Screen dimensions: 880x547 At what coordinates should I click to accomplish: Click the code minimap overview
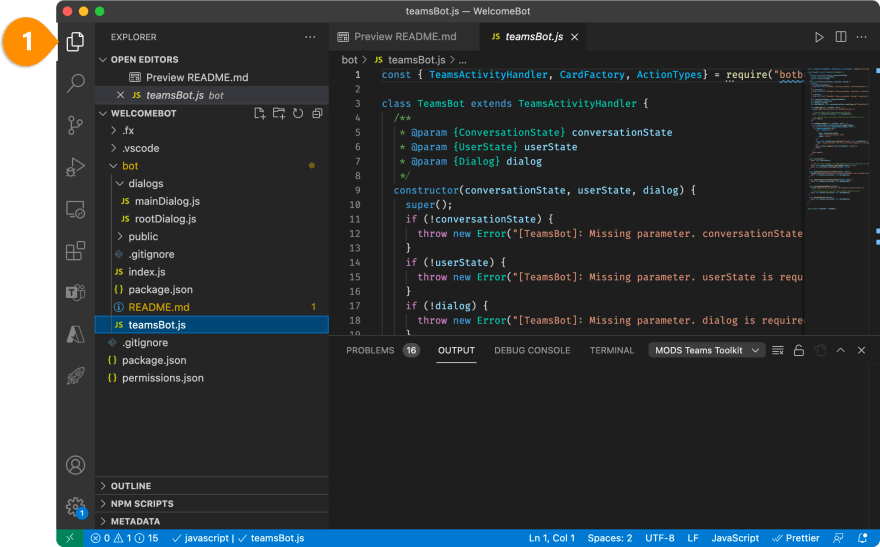[x=838, y=139]
